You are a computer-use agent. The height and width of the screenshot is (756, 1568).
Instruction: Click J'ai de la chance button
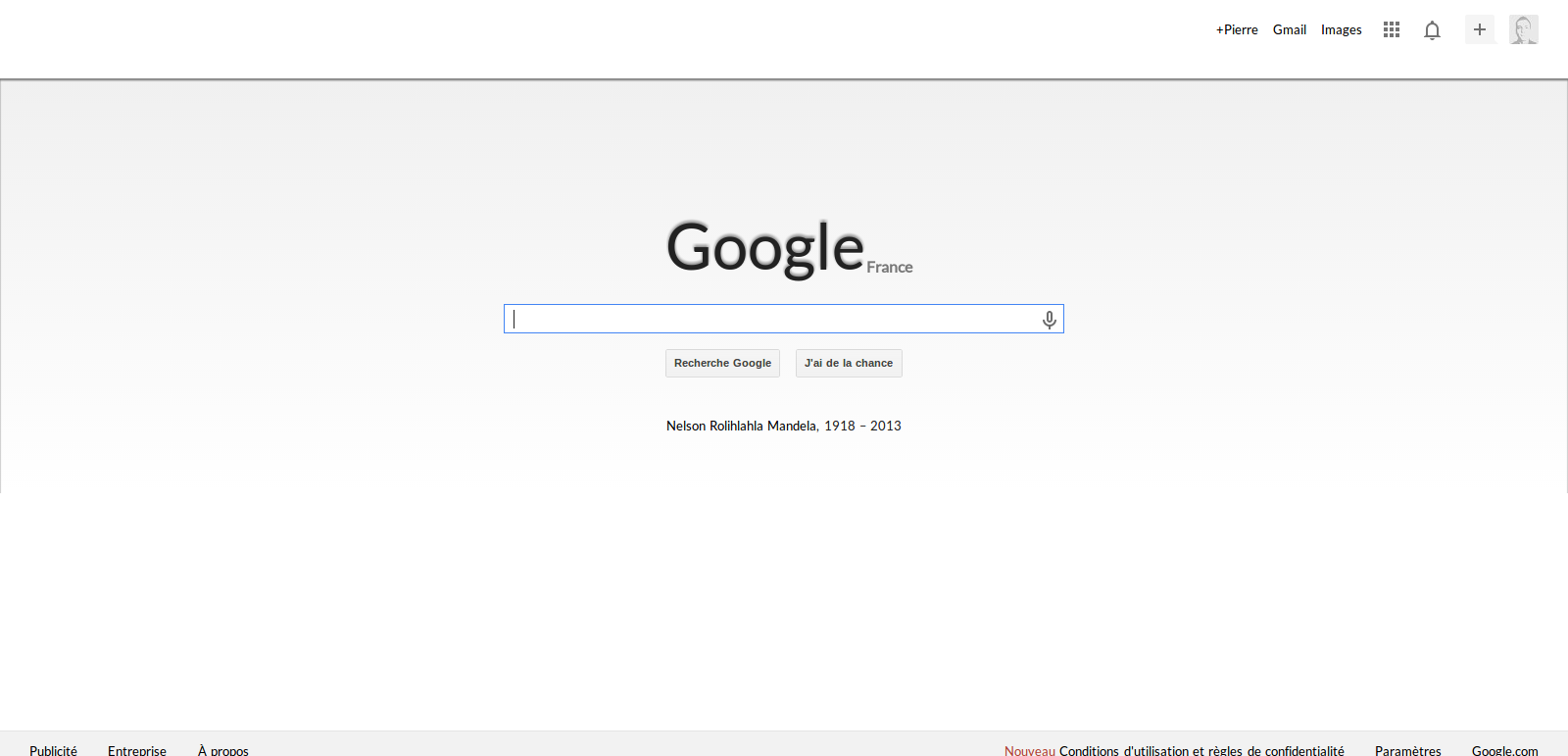pyautogui.click(x=849, y=363)
